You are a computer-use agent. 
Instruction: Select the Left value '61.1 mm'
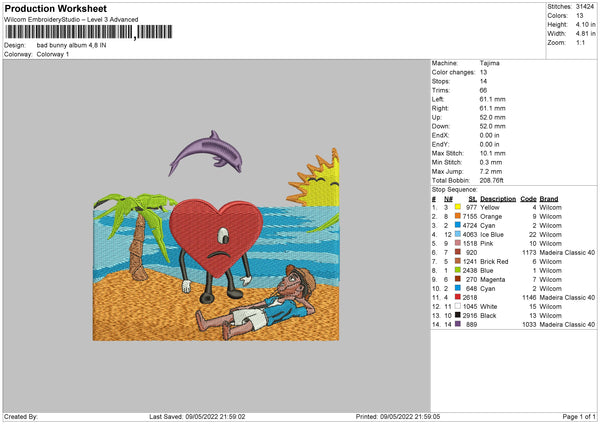(492, 99)
